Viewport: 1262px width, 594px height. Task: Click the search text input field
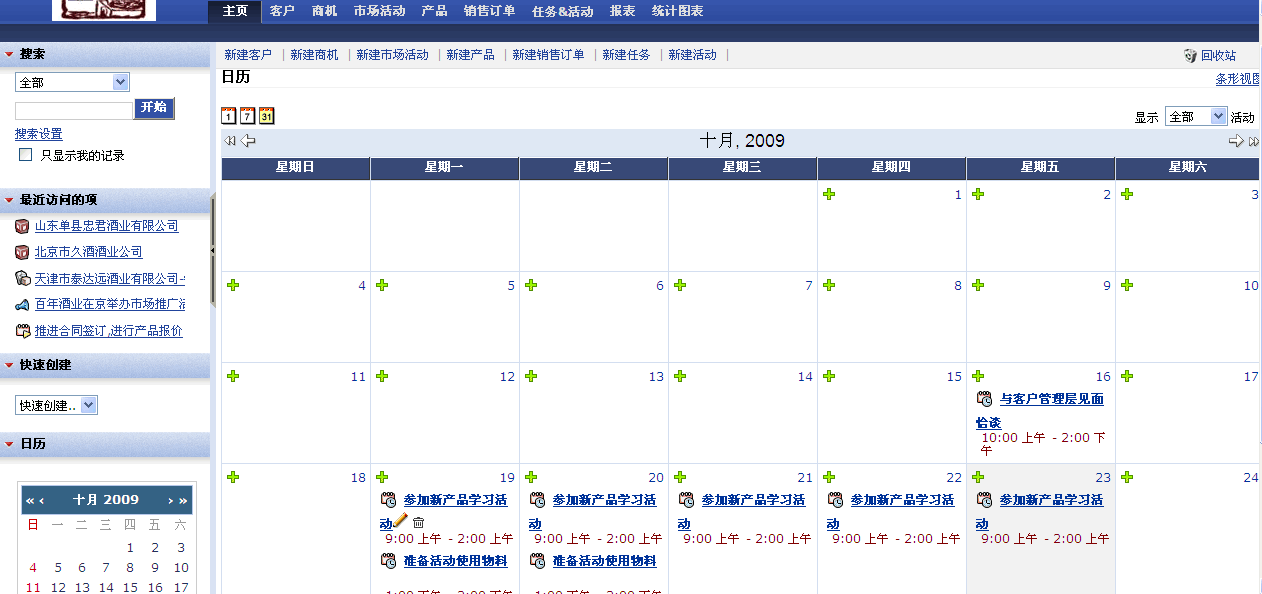click(x=74, y=110)
